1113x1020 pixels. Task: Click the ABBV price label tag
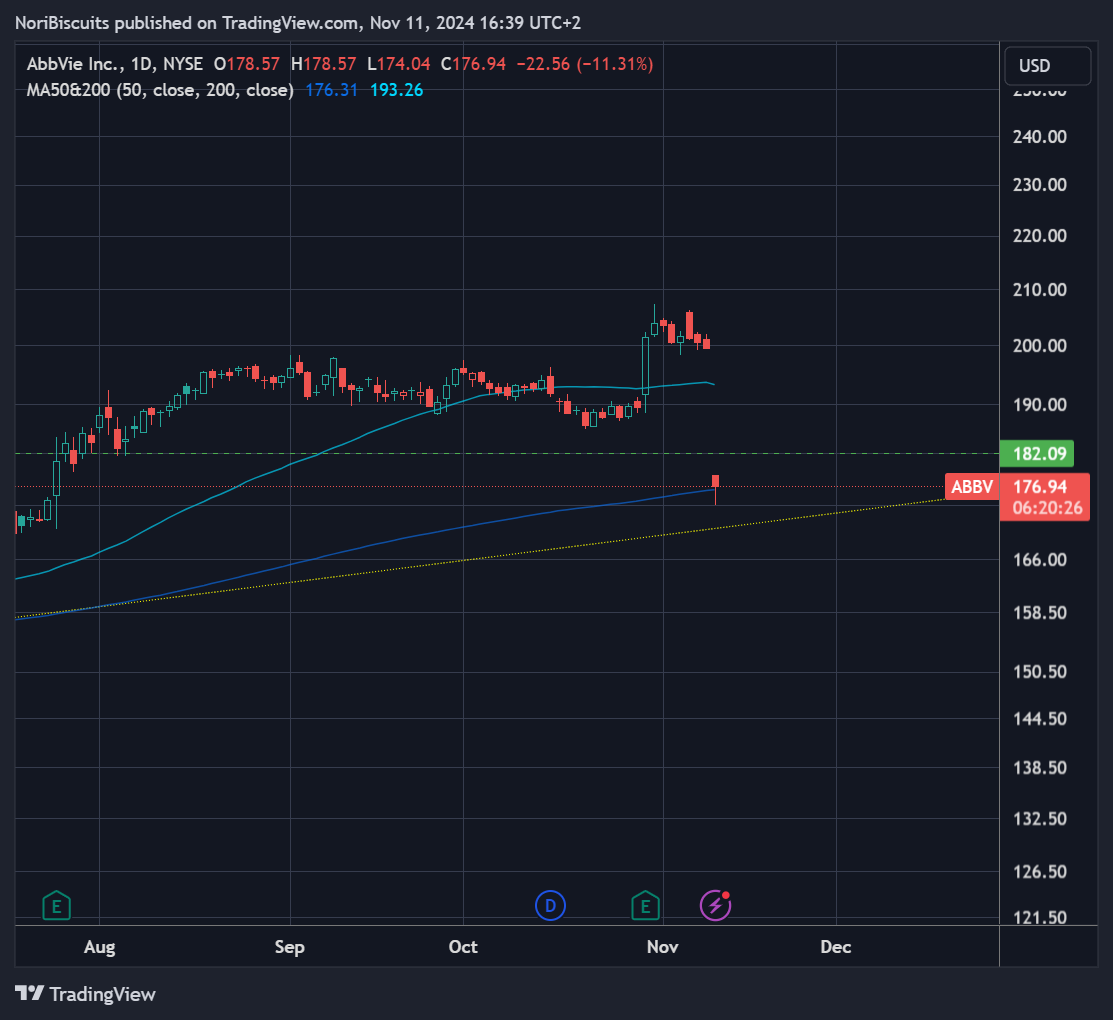pyautogui.click(x=972, y=487)
